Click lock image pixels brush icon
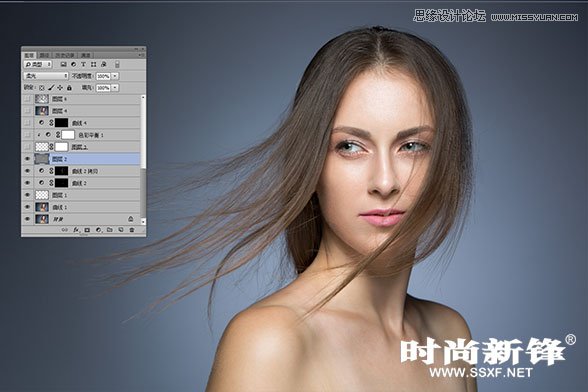The width and height of the screenshot is (588, 392). (x=51, y=88)
